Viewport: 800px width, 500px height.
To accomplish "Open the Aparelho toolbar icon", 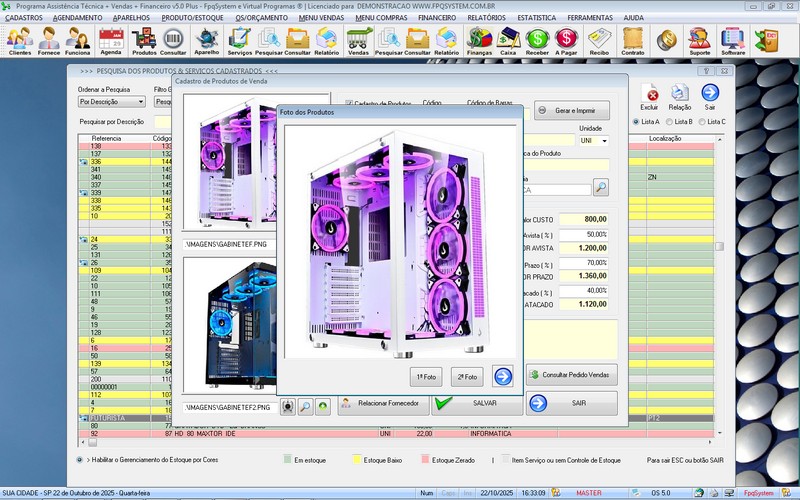I will [207, 41].
